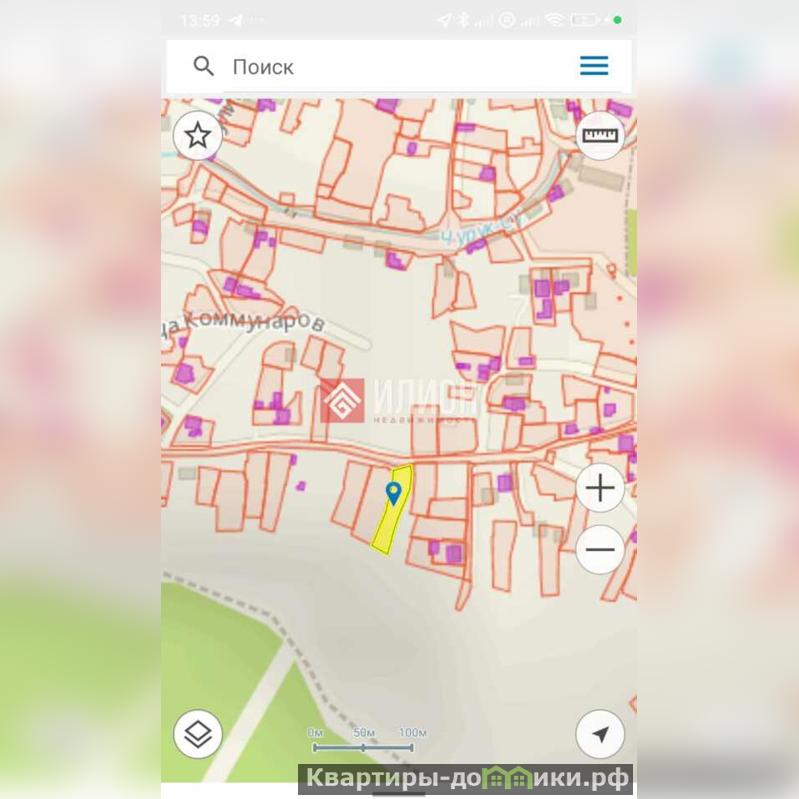
Task: Tap the blue location pin marker
Action: click(394, 491)
